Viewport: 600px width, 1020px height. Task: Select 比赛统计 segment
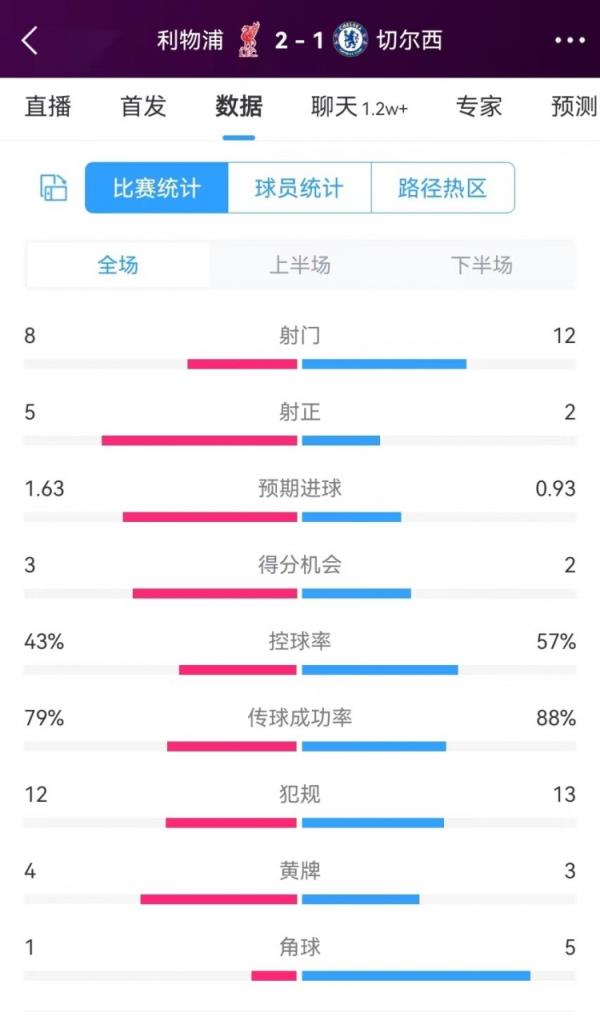click(157, 188)
